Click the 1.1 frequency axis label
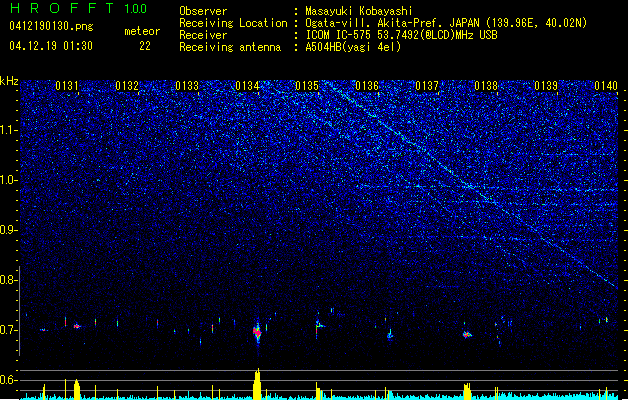Screen dimensions: 629x400 click(9, 130)
